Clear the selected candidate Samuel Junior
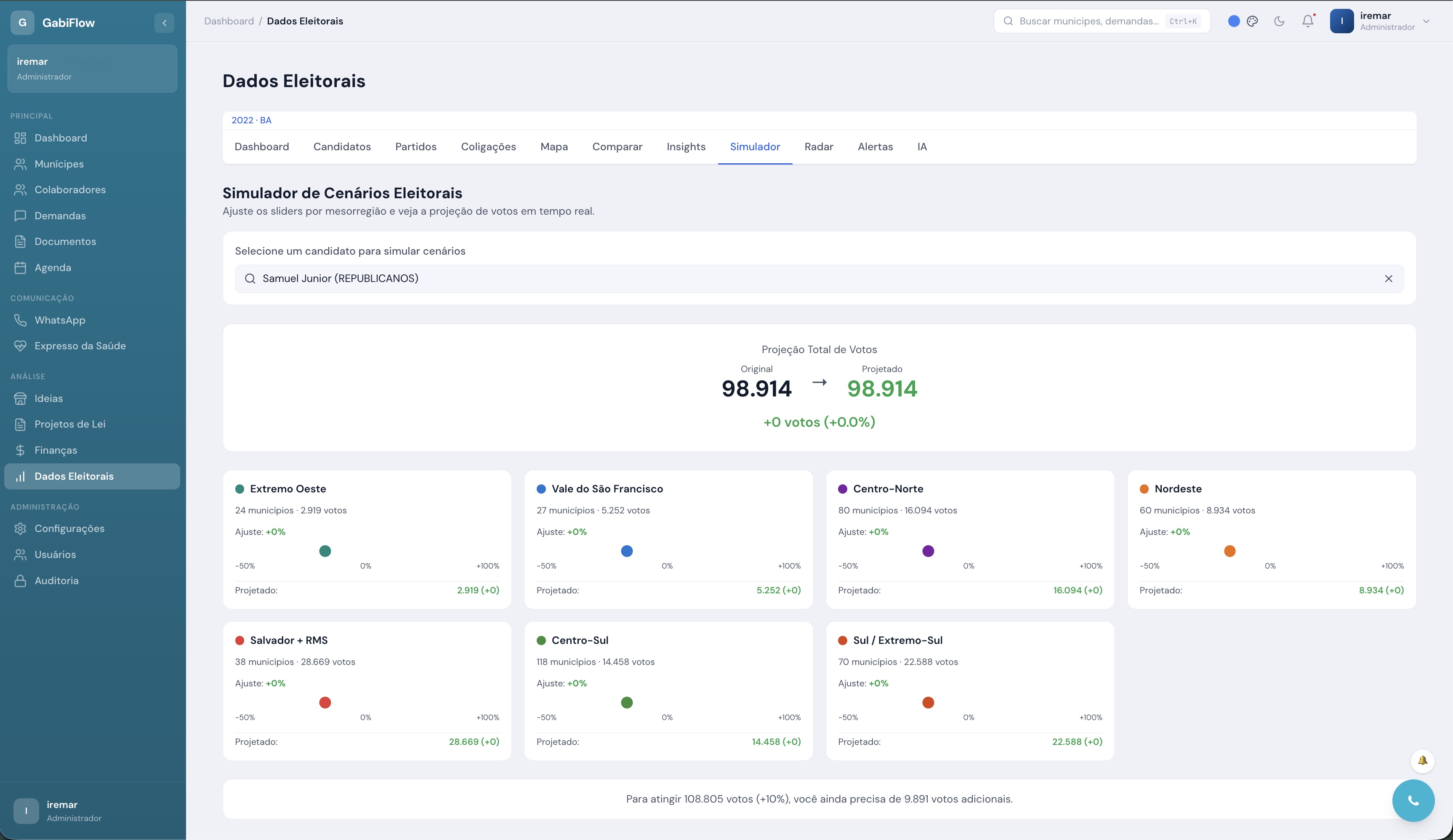Viewport: 1453px width, 840px height. (1389, 279)
